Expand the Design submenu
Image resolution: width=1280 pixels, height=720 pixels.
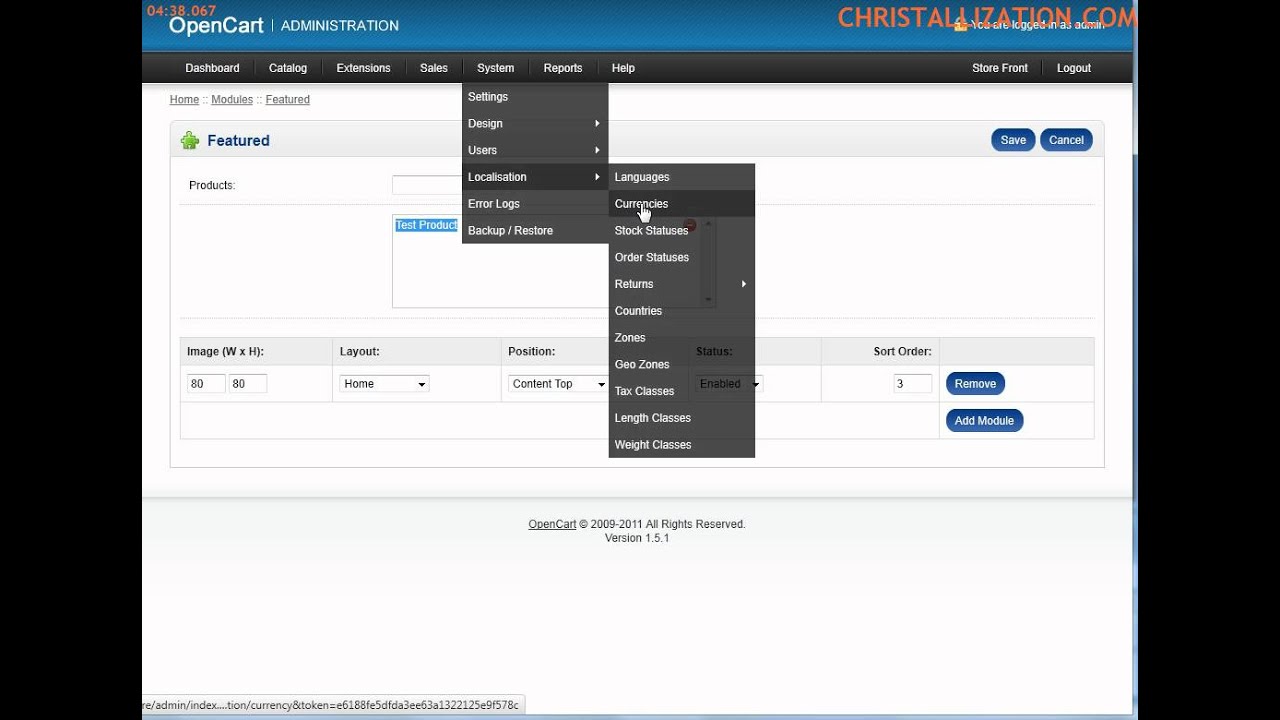pos(535,124)
